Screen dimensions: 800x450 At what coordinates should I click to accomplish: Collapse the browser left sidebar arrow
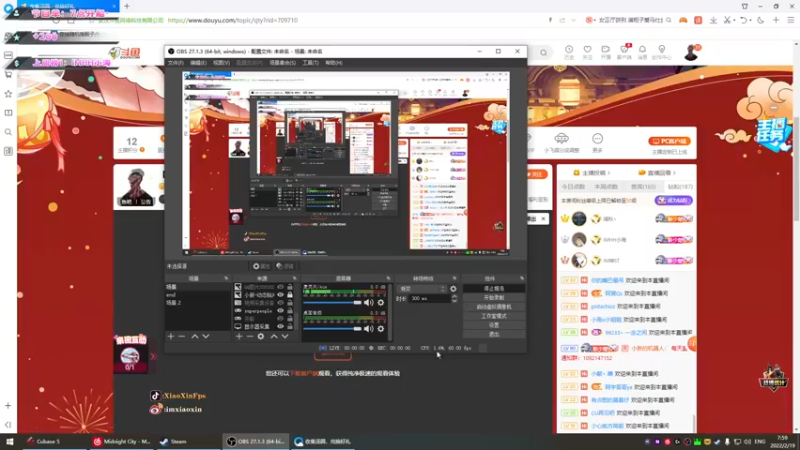point(8,424)
